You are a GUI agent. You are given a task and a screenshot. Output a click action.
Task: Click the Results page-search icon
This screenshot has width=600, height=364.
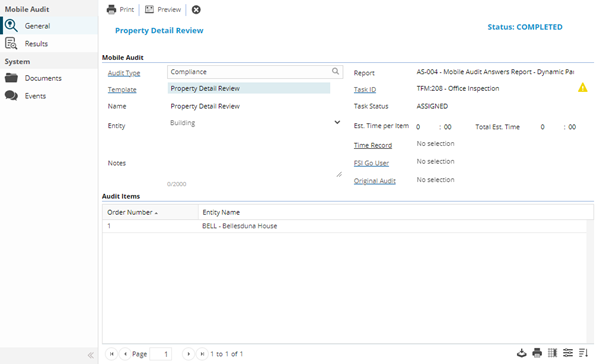11,44
